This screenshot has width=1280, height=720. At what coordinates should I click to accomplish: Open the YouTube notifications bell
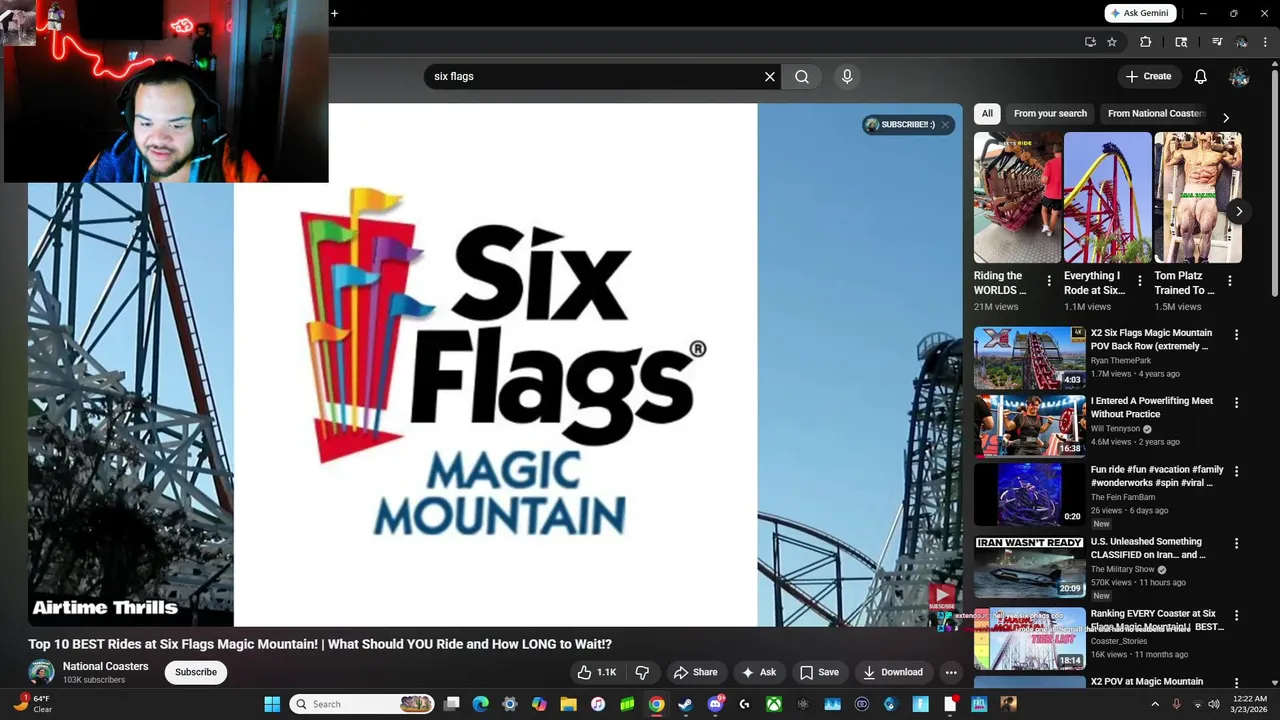coord(1201,76)
